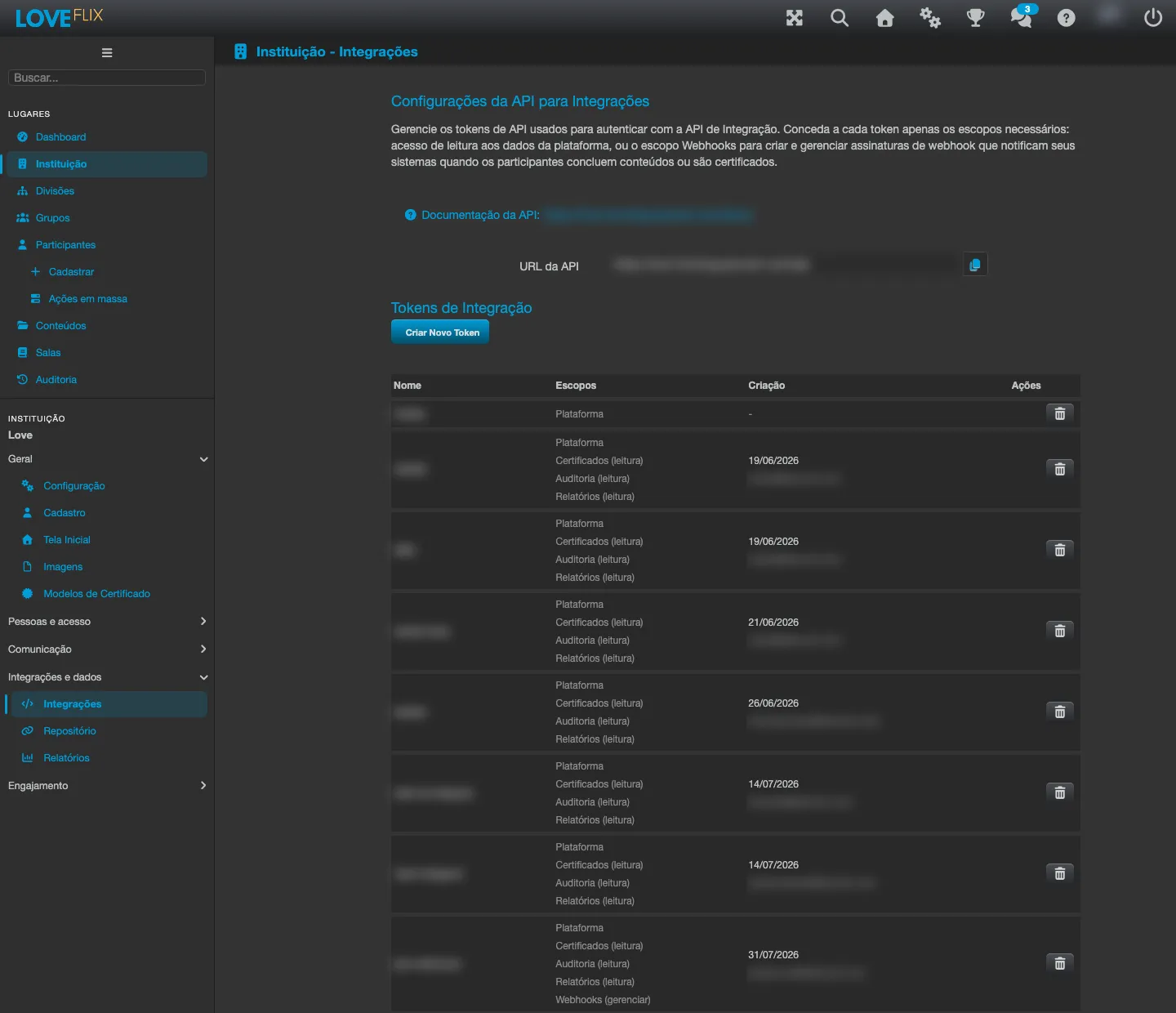Click the Instituição - Integrações page title
This screenshot has height=1013, width=1176.
(x=336, y=51)
